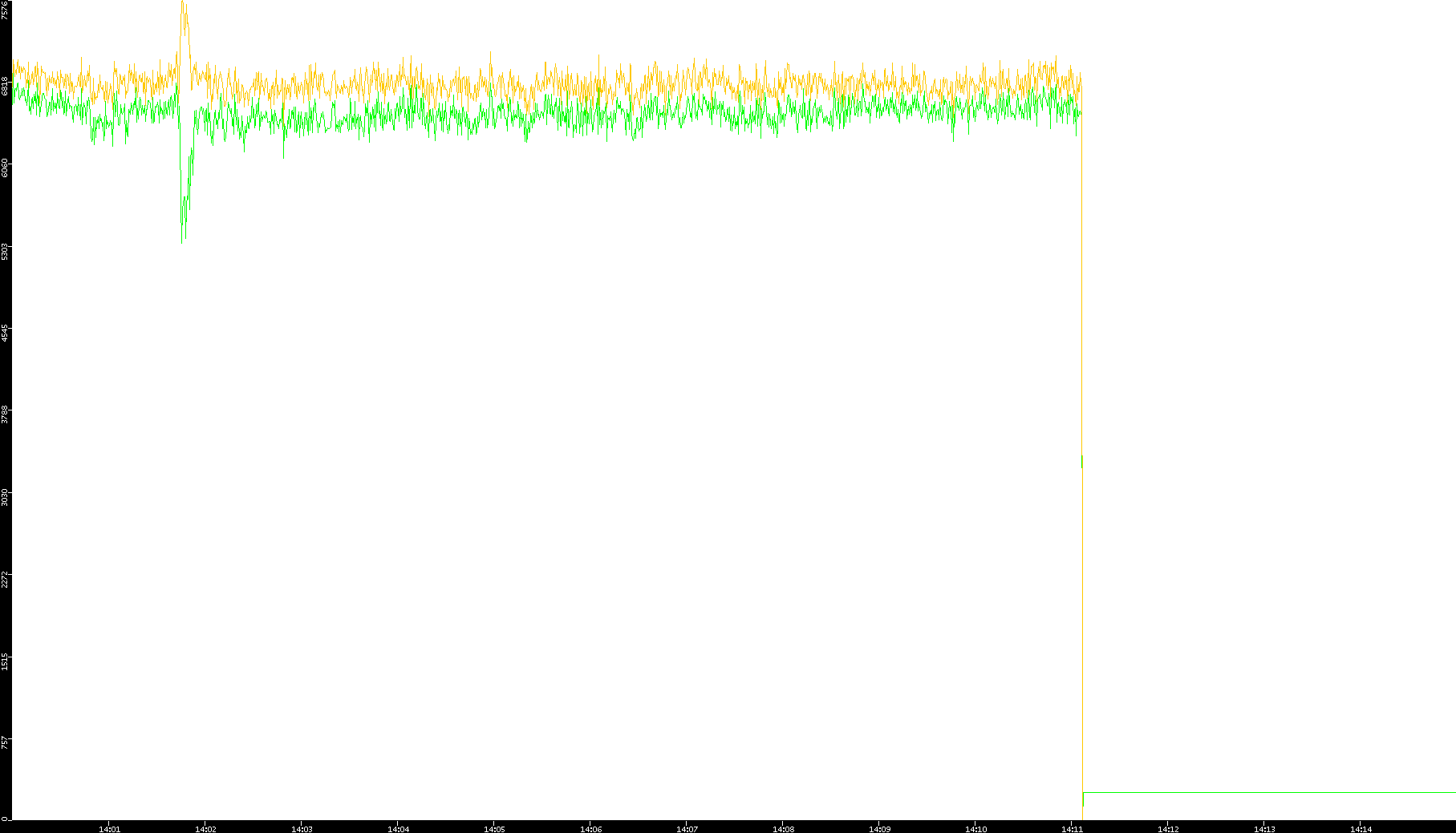Click the 2272 y-axis value label
This screenshot has width=1456, height=833.
coord(6,579)
